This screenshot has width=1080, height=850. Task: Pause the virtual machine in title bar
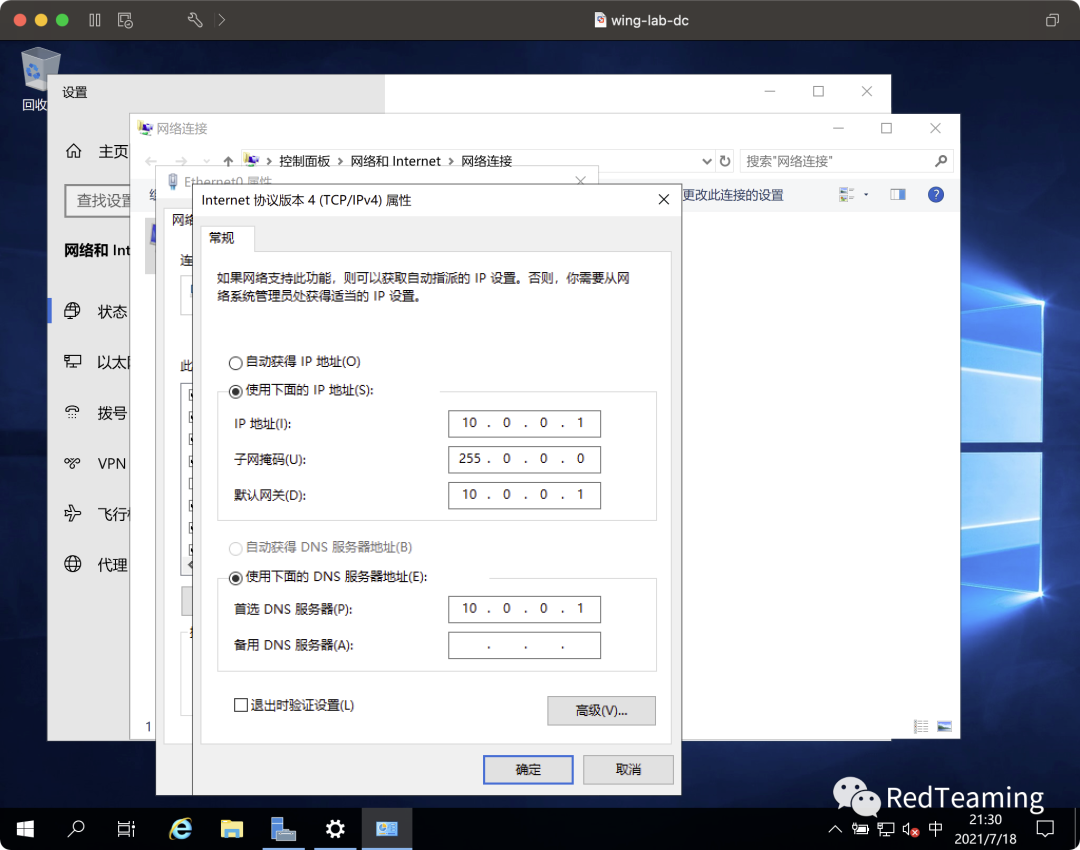click(95, 20)
